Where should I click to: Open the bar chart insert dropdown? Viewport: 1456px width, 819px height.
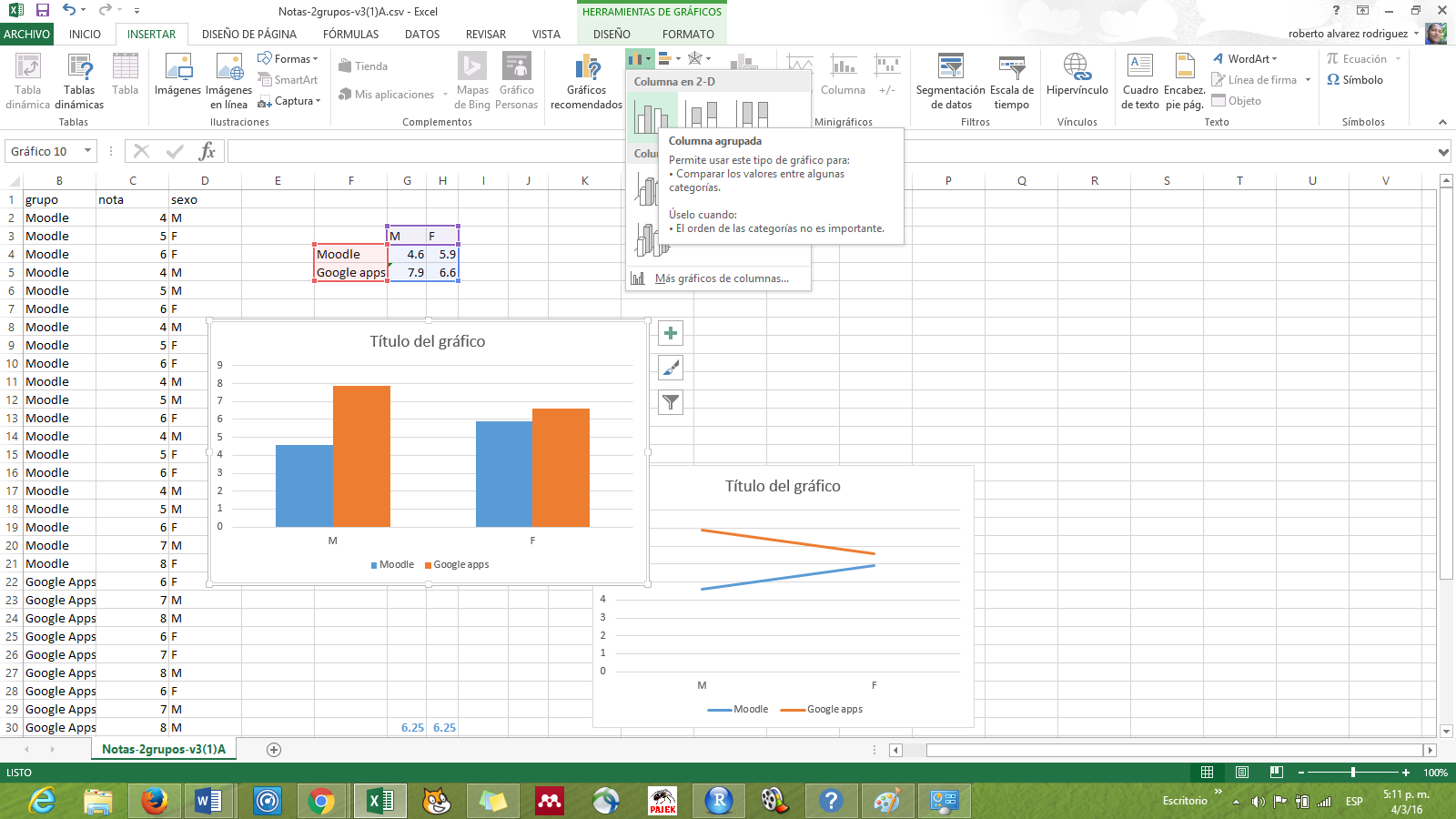pos(669,58)
